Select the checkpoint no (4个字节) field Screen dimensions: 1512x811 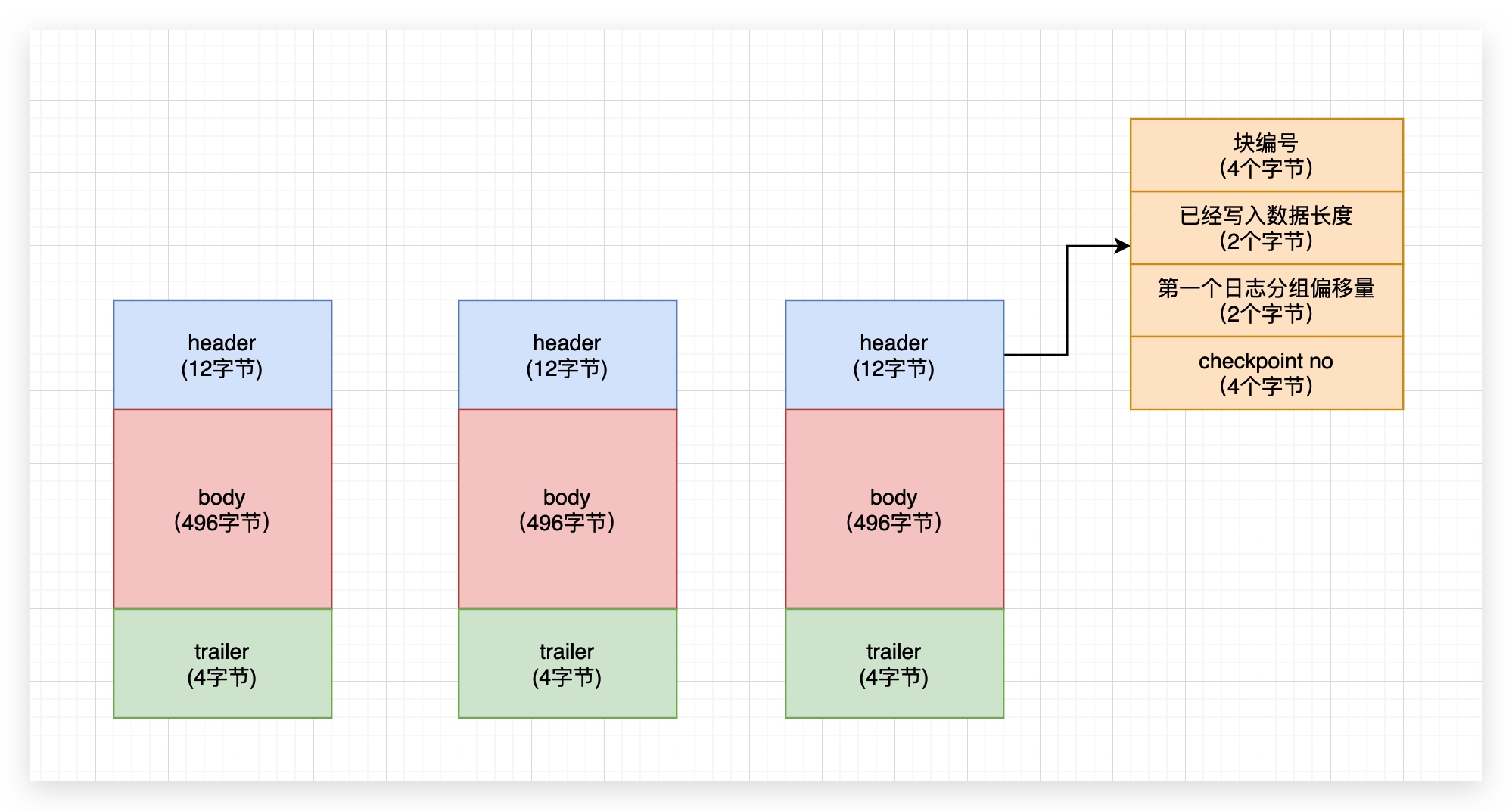1266,373
